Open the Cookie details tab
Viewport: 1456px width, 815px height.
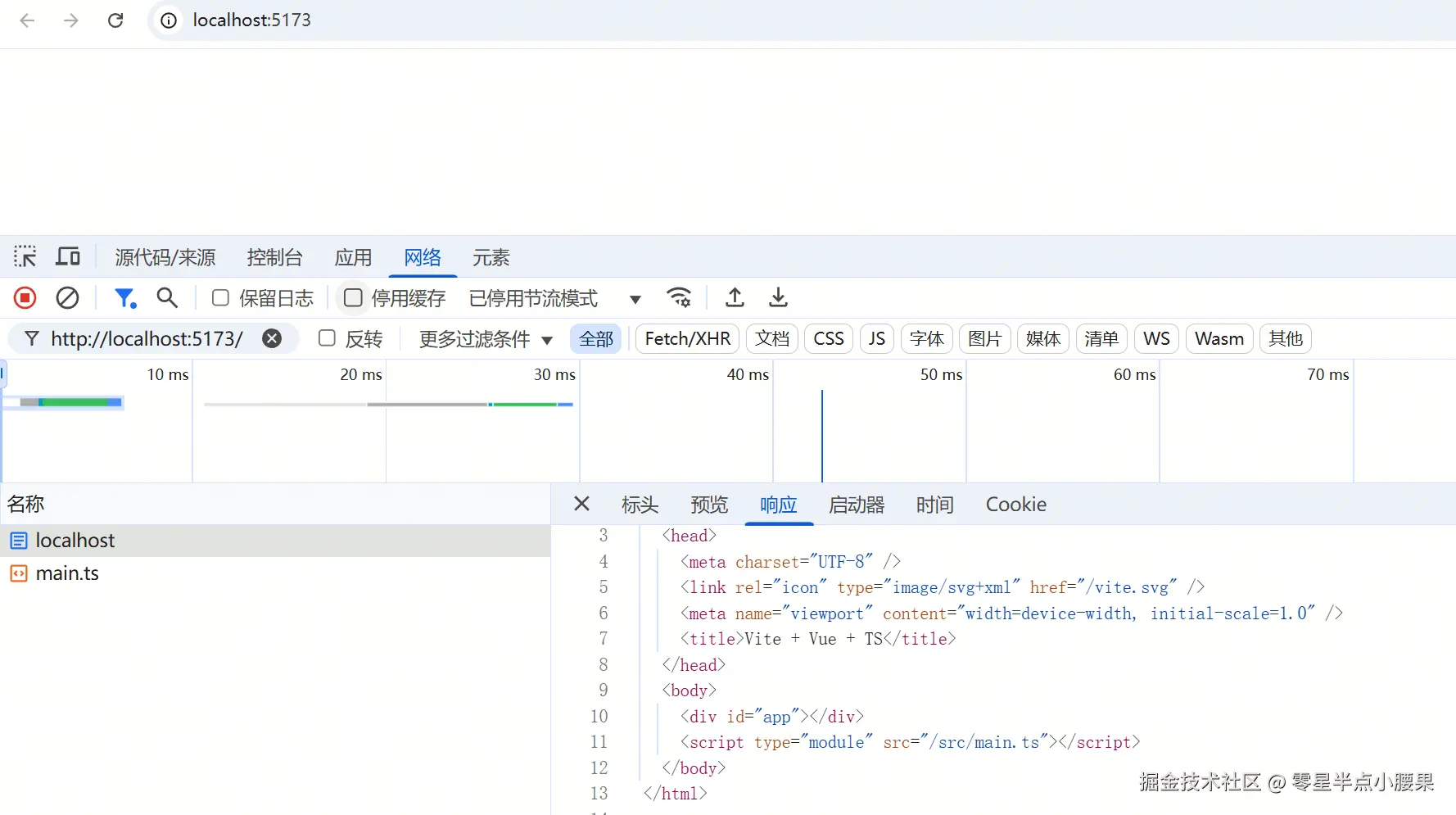tap(1016, 505)
